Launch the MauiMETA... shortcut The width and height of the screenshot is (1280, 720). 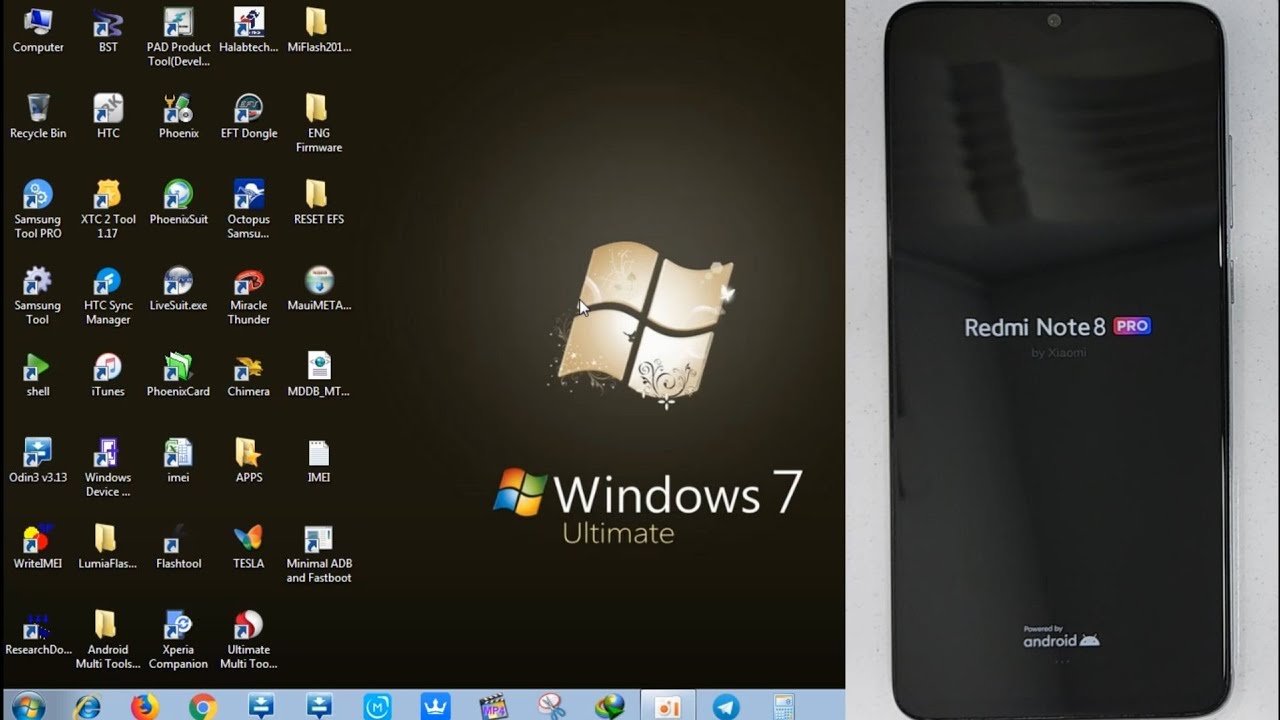[318, 288]
